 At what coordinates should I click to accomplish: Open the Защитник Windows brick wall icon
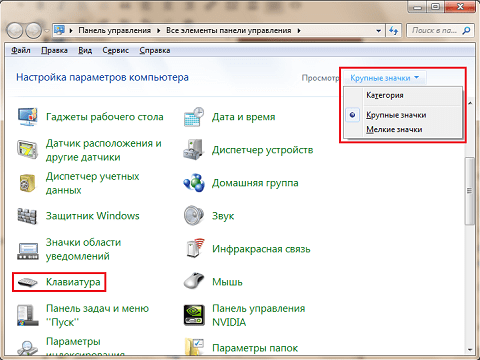pos(27,216)
